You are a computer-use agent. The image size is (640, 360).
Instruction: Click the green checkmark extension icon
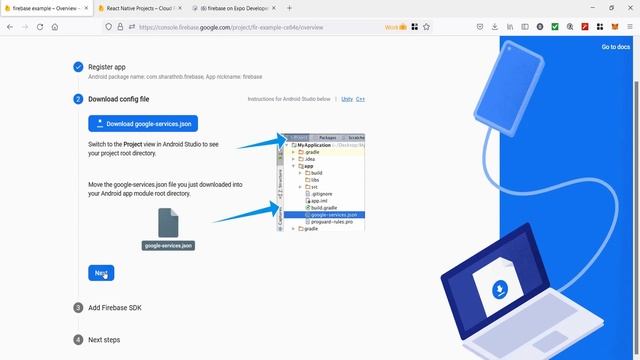click(x=555, y=27)
